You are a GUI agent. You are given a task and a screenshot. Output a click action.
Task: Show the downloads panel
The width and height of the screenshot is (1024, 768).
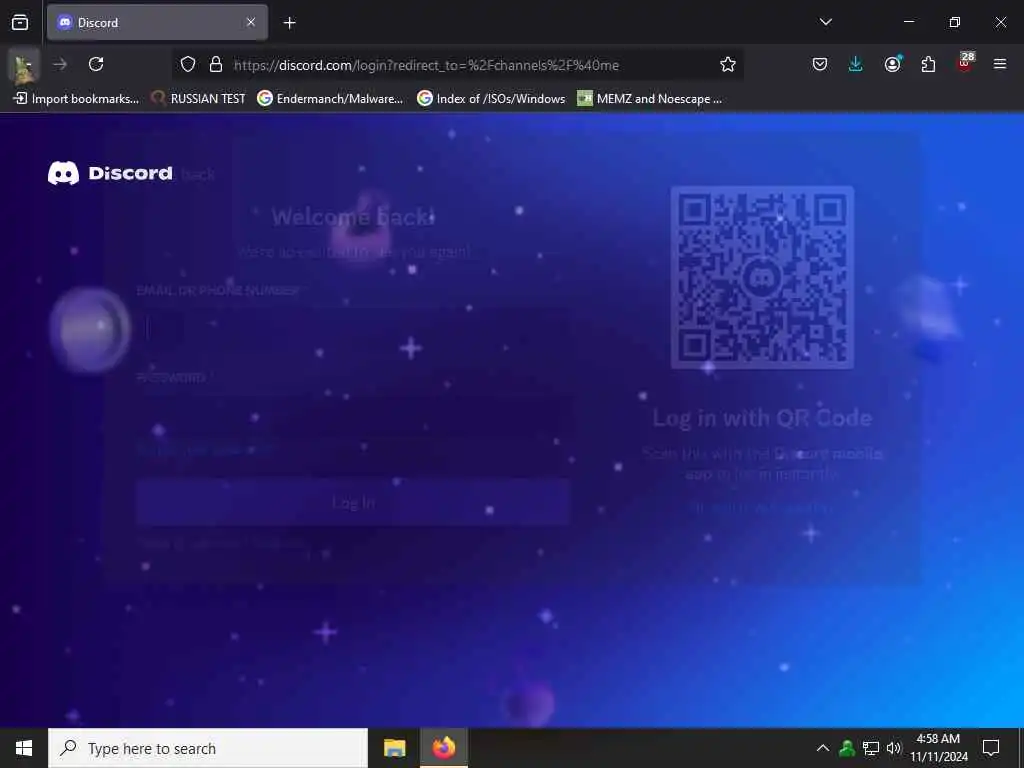click(856, 64)
